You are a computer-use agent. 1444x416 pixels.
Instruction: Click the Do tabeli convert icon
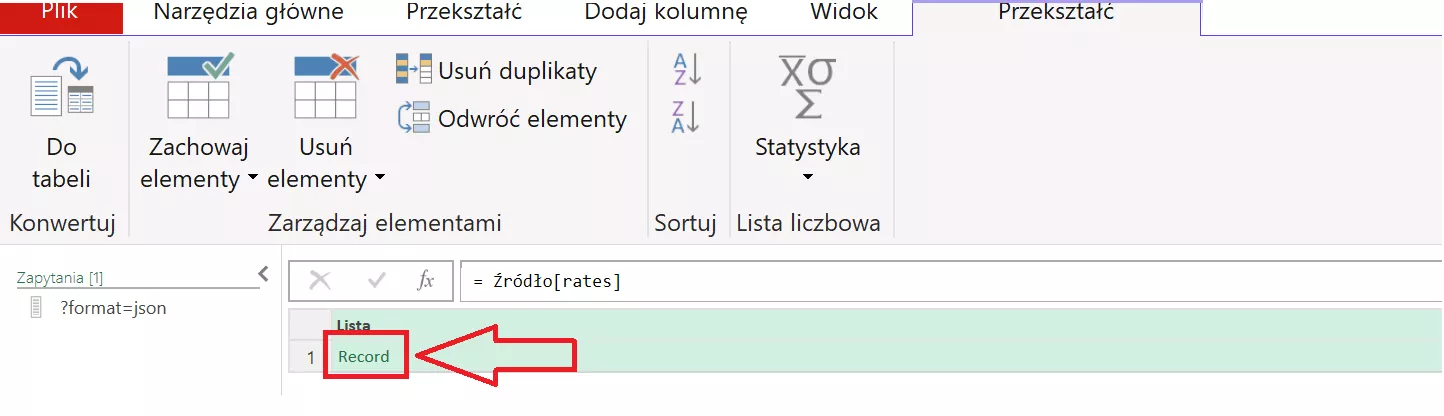coord(62,88)
